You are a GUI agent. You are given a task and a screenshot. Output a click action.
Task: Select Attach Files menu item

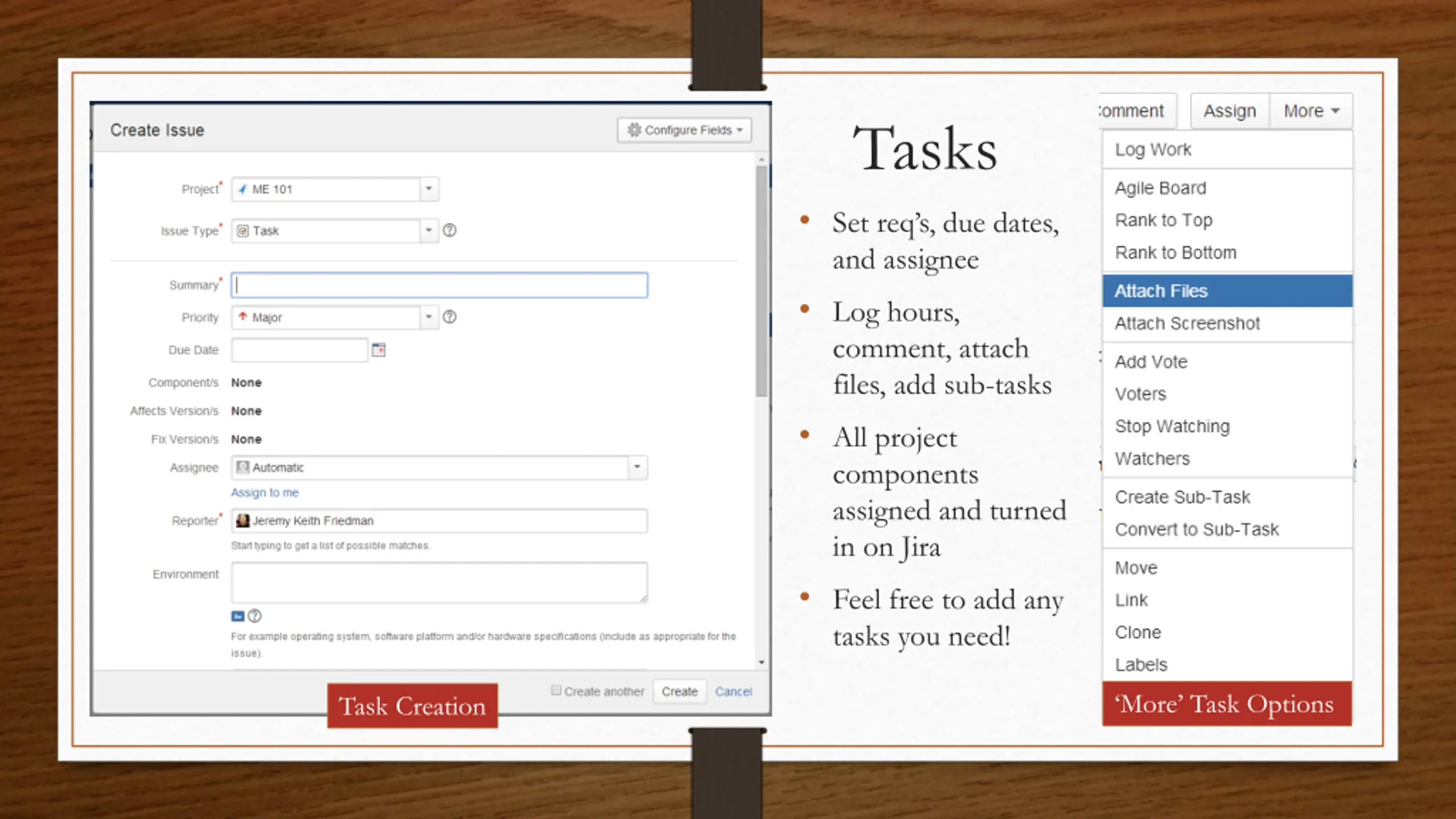[x=1227, y=291]
